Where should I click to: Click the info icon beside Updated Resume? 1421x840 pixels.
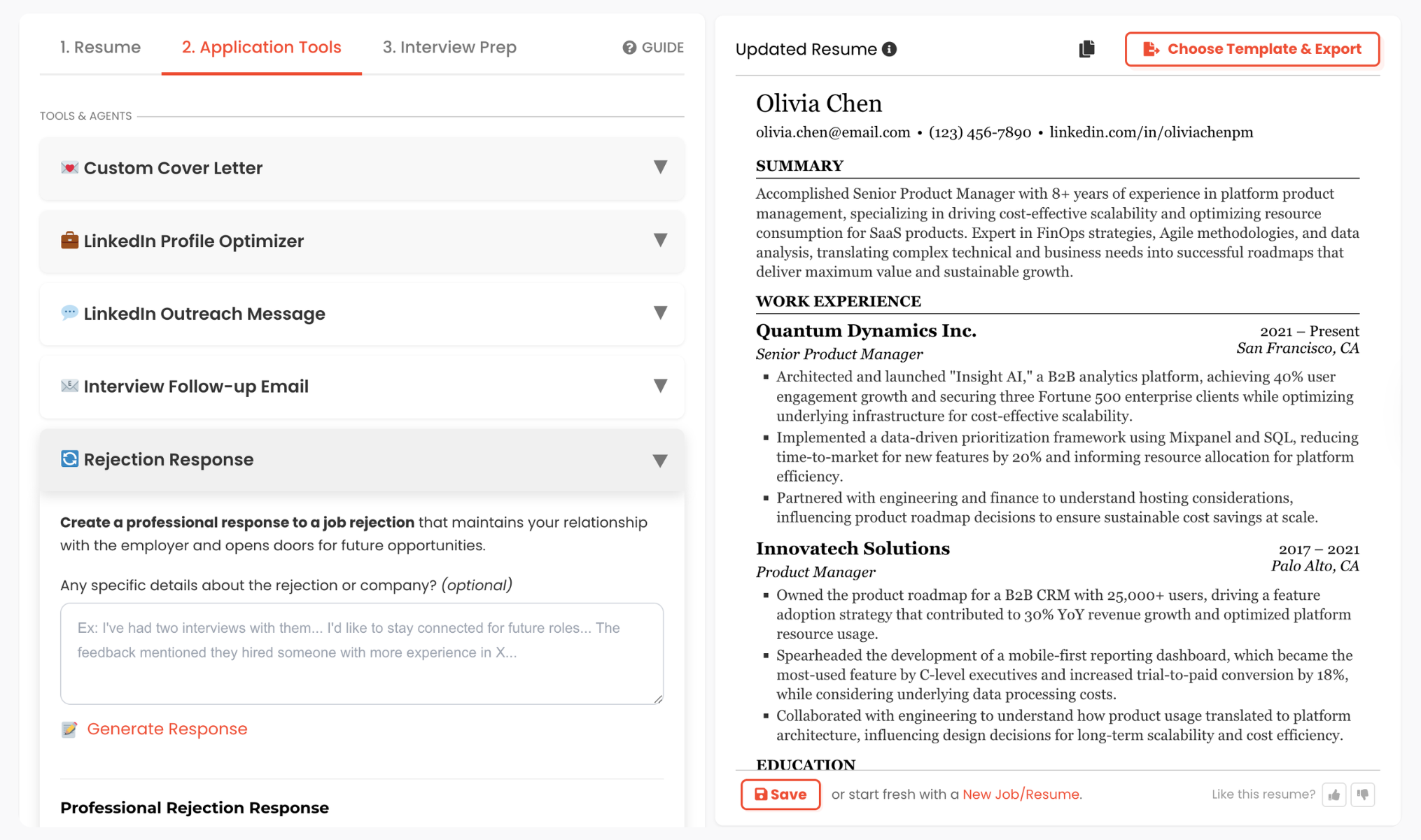coord(889,49)
